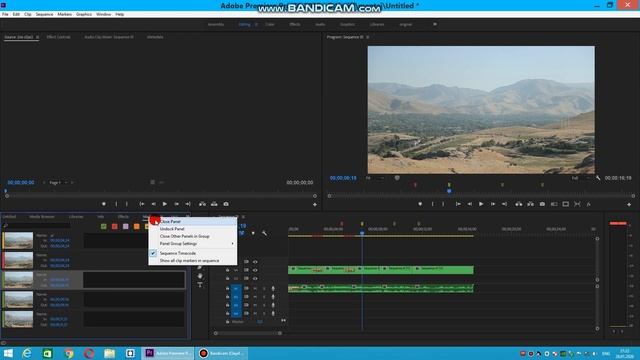Play the Program monitor sequence
Viewport: 640px width, 360px height.
[x=481, y=204]
